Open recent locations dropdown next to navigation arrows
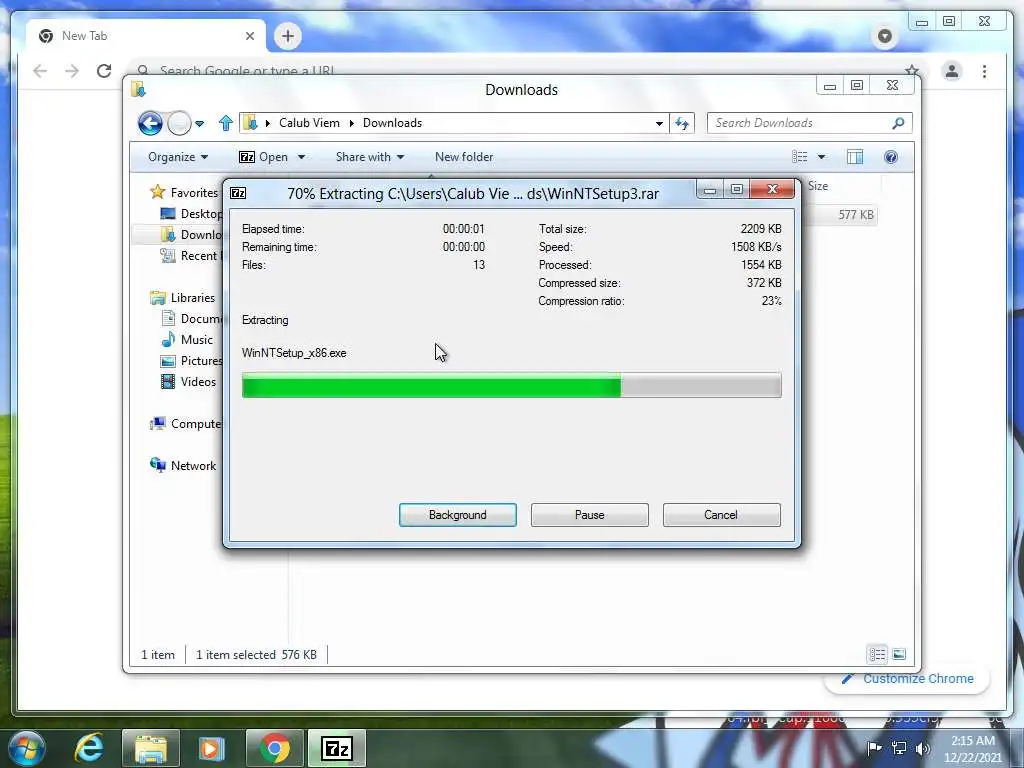The height and width of the screenshot is (768, 1024). 200,123
